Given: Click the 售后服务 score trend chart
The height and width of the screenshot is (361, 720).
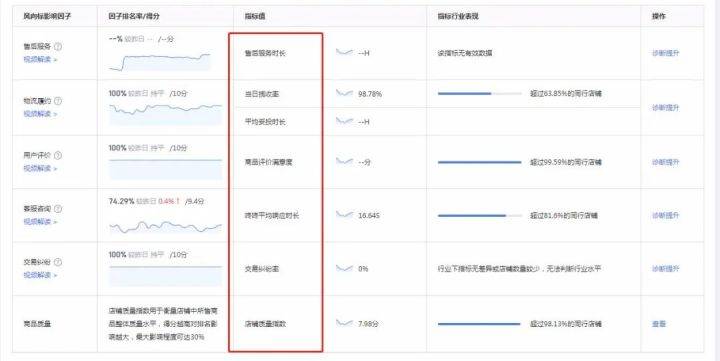Looking at the screenshot, I should 160,62.
